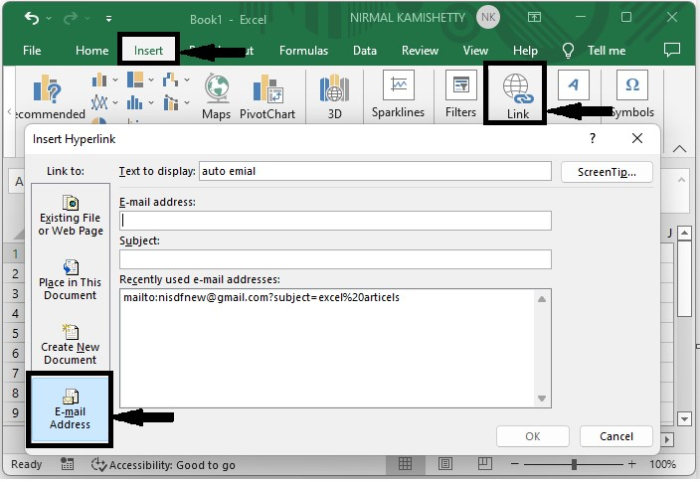Click the 3D Map icon
700x482 pixels.
coord(334,88)
